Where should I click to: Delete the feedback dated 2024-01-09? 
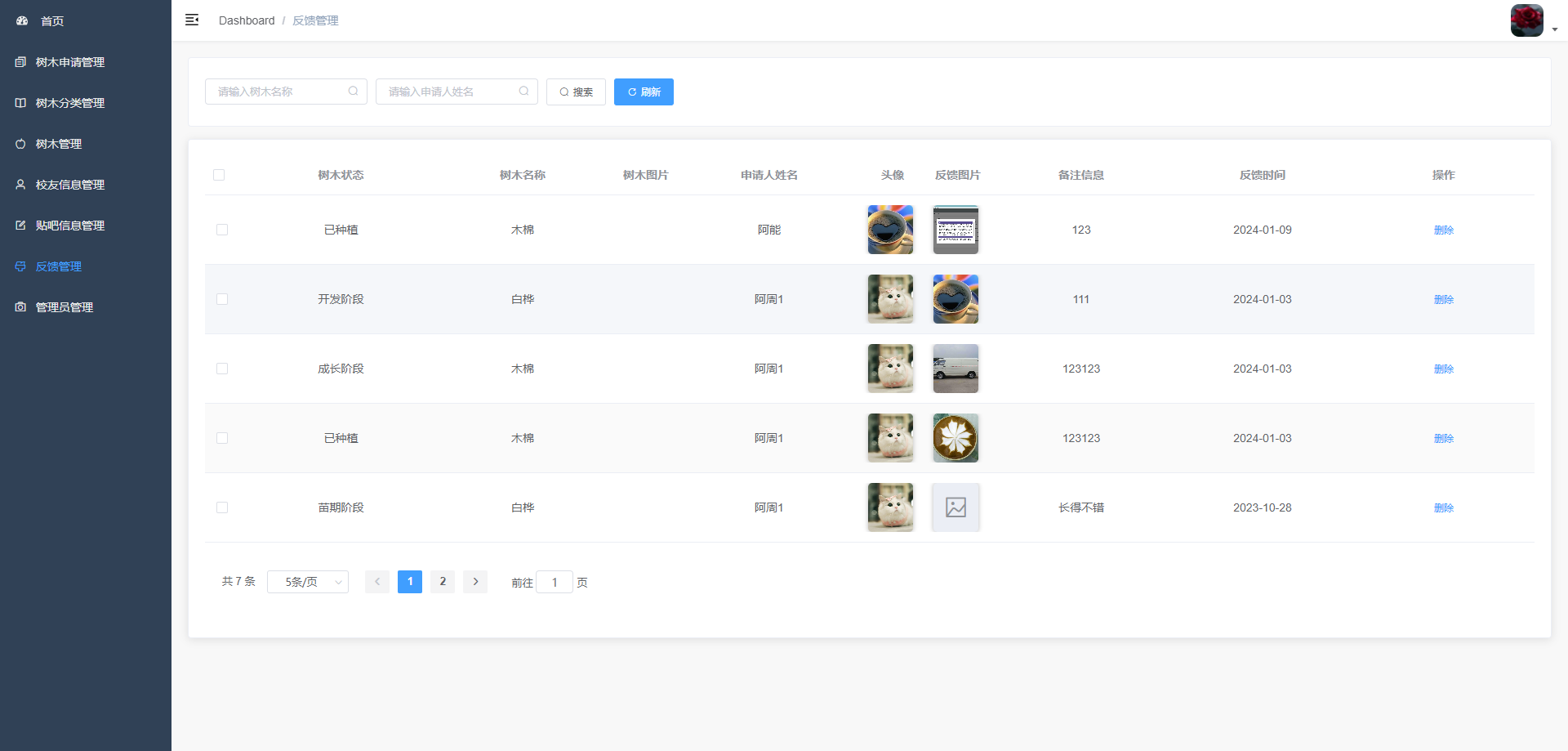[x=1444, y=230]
